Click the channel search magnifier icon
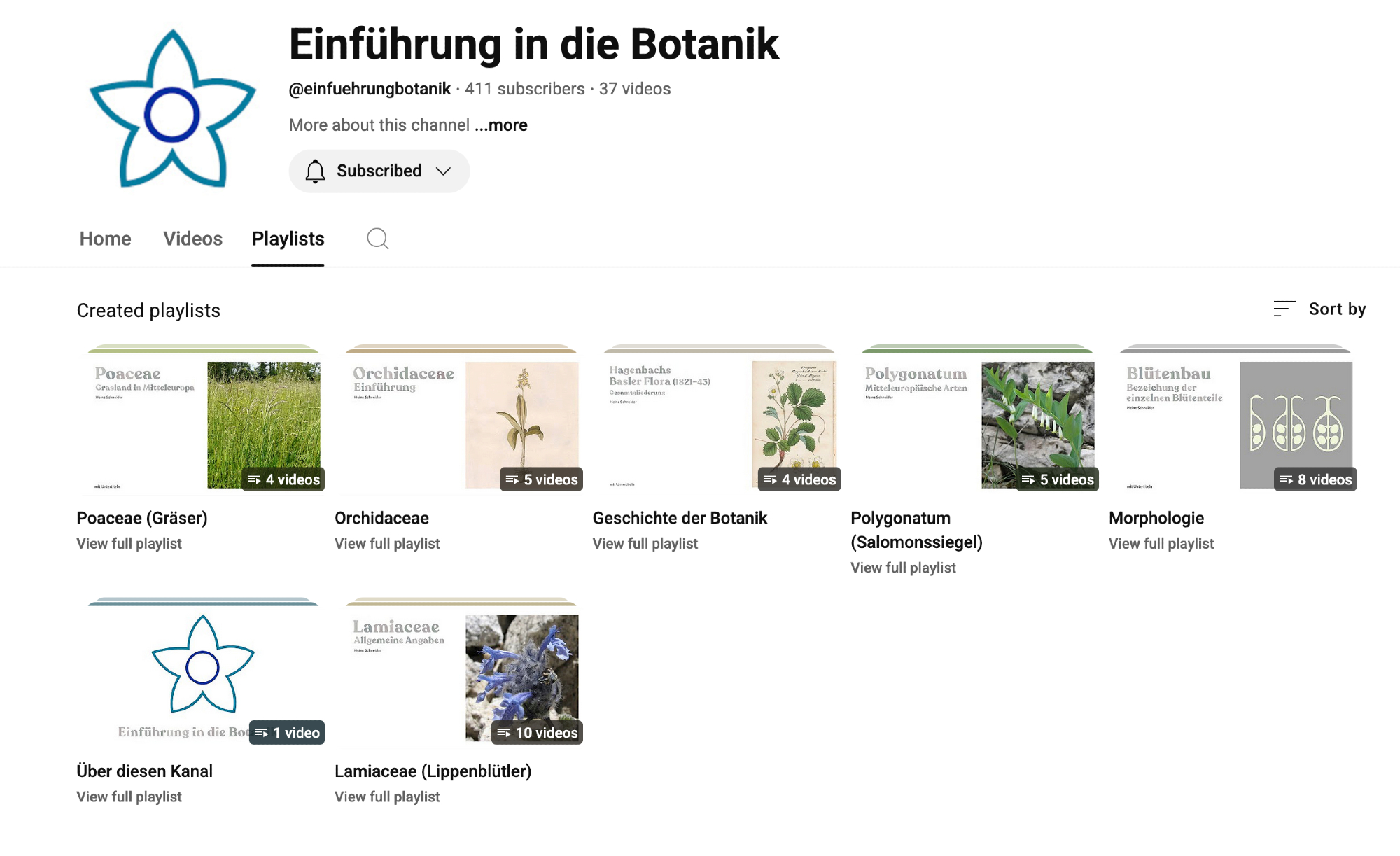 [x=377, y=239]
